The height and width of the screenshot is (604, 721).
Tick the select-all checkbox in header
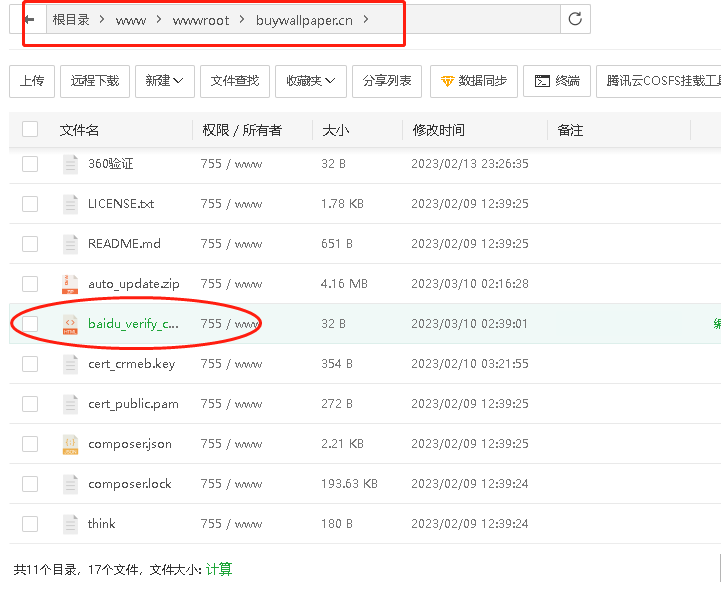click(30, 129)
